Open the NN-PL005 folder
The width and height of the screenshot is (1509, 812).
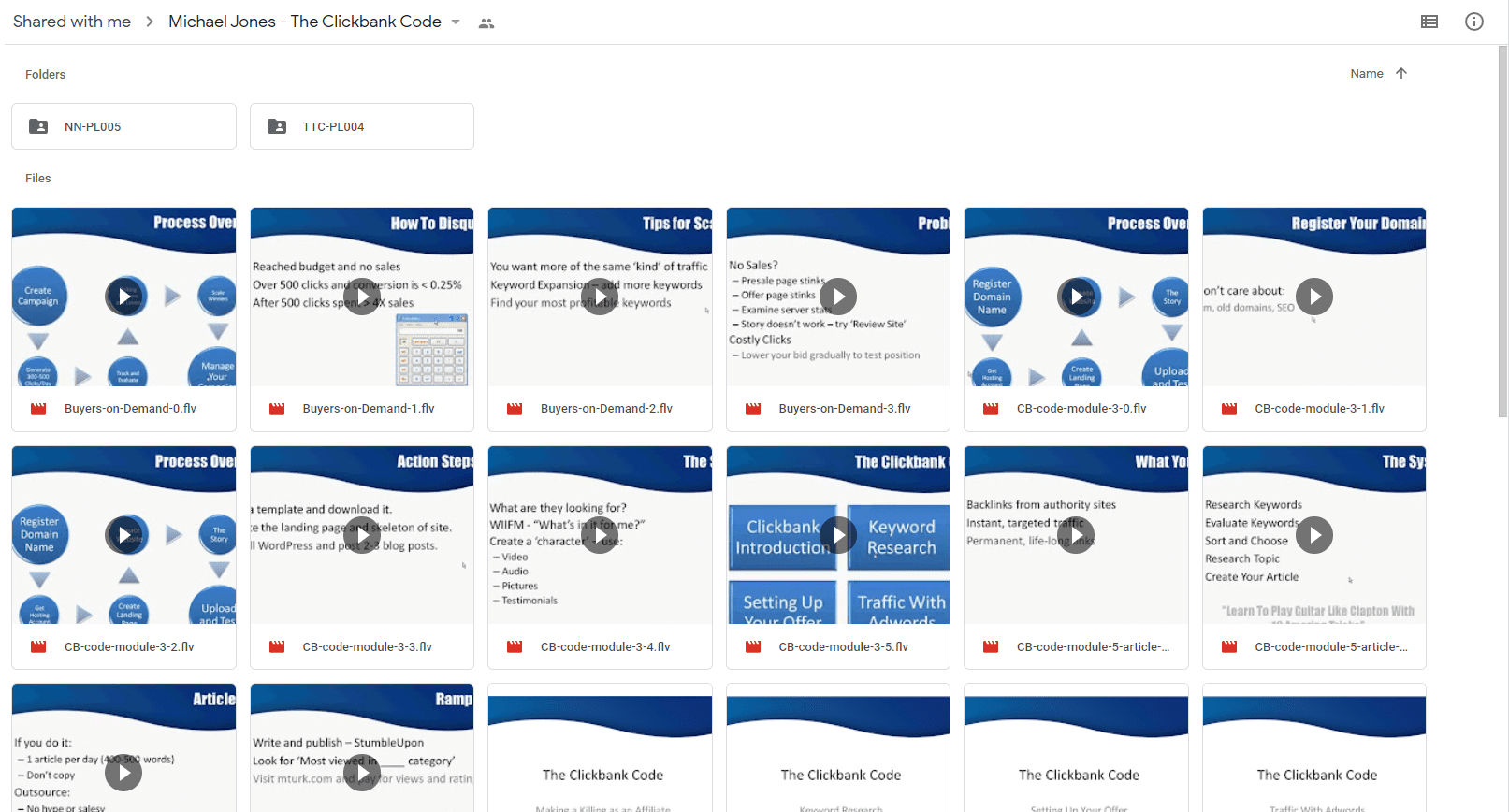123,126
